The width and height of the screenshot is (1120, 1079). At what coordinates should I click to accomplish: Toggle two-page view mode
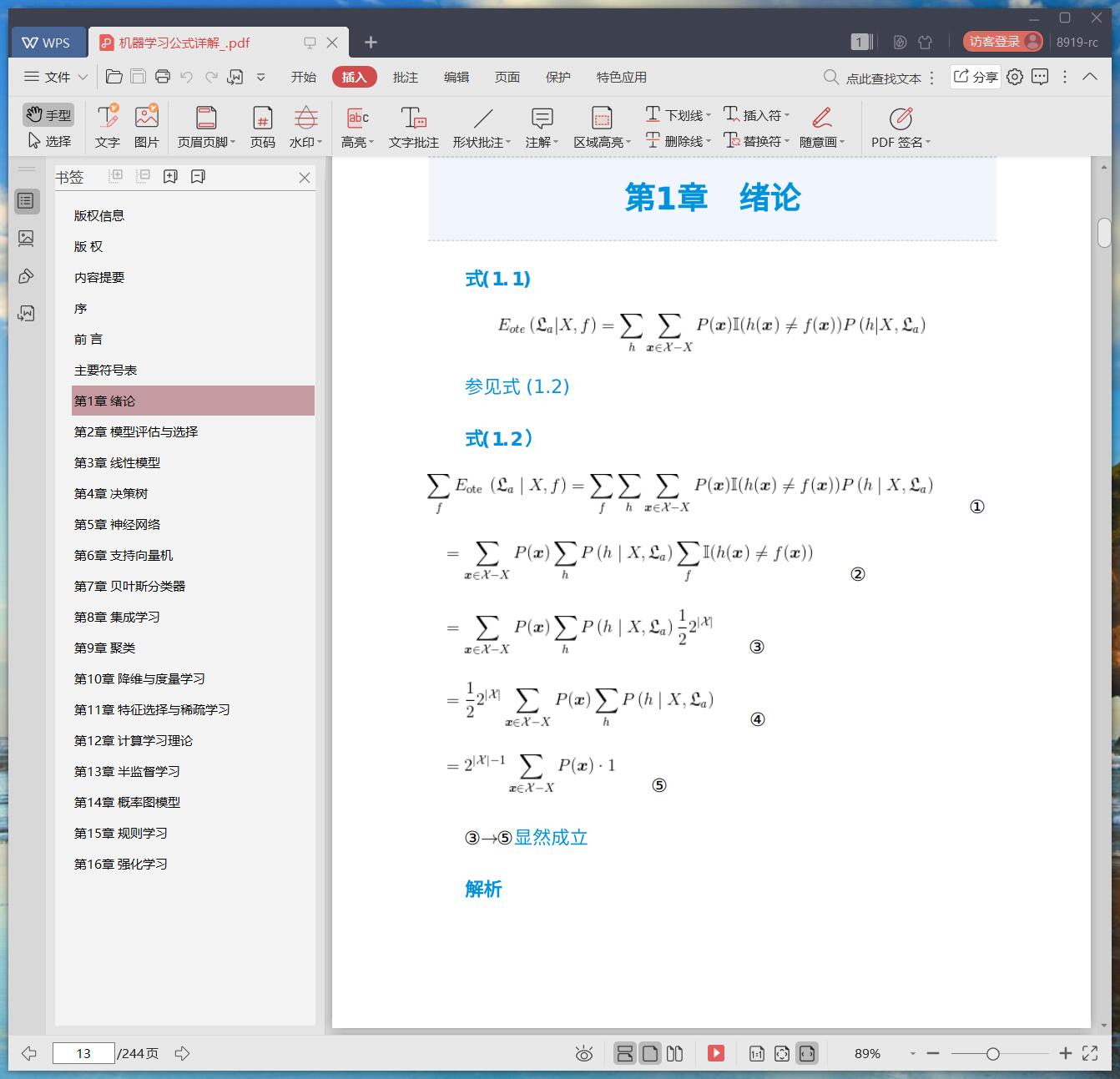click(x=675, y=1053)
